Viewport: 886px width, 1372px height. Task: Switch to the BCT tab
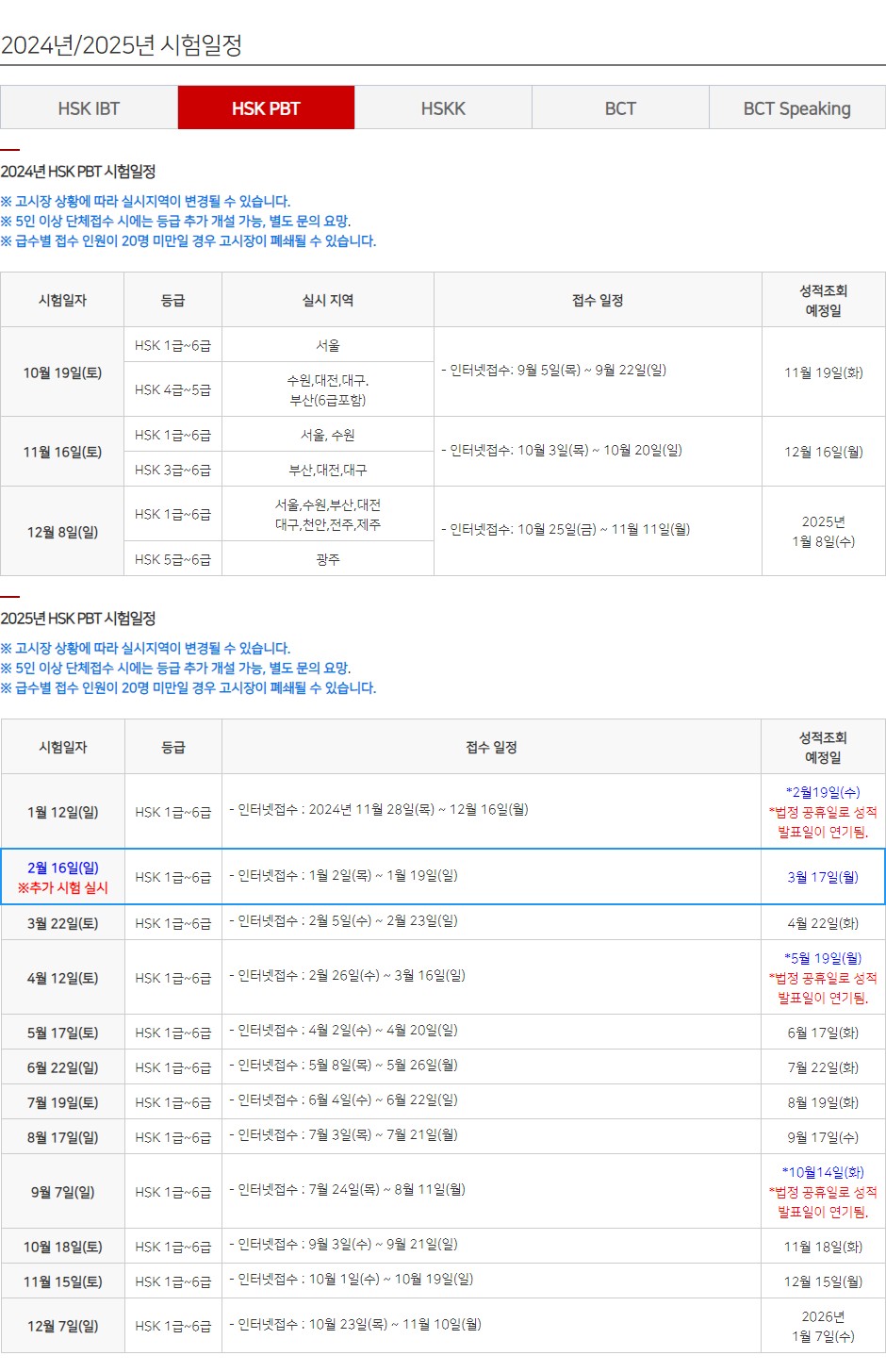click(x=620, y=107)
